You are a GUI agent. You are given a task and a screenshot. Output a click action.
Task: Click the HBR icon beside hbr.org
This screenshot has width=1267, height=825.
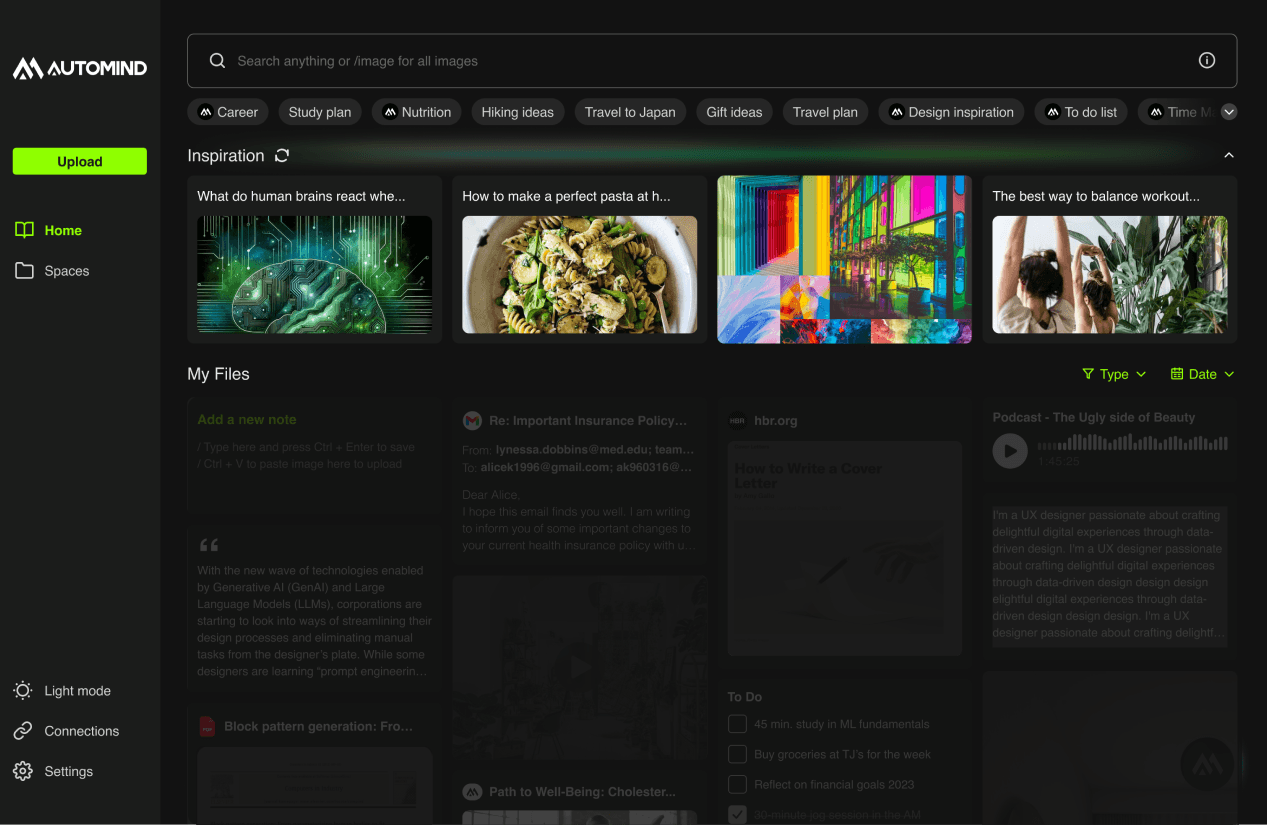pyautogui.click(x=737, y=421)
